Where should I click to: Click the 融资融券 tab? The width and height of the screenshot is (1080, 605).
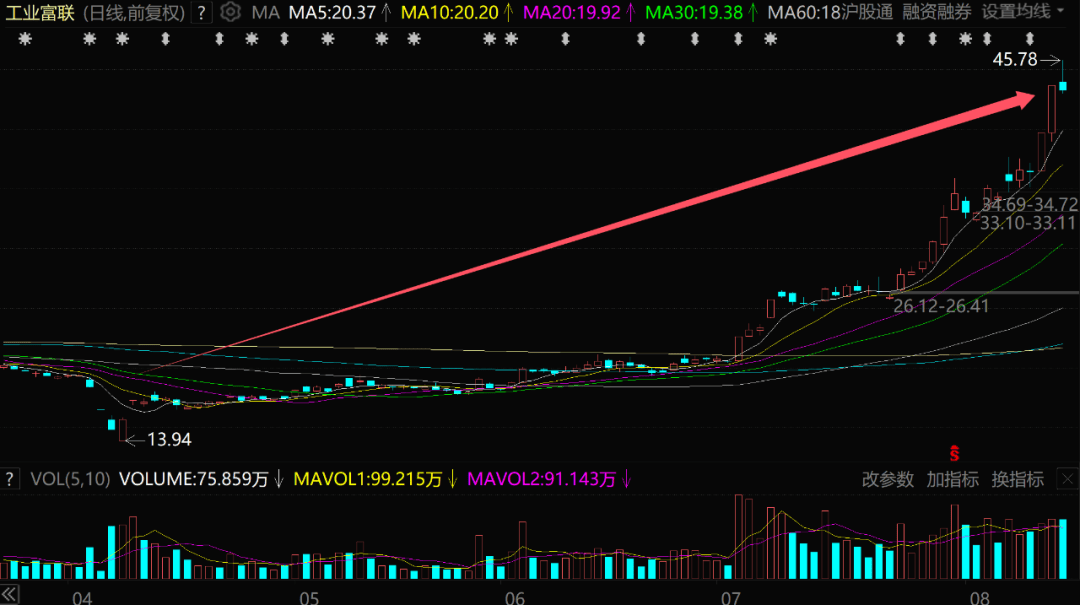click(x=936, y=13)
